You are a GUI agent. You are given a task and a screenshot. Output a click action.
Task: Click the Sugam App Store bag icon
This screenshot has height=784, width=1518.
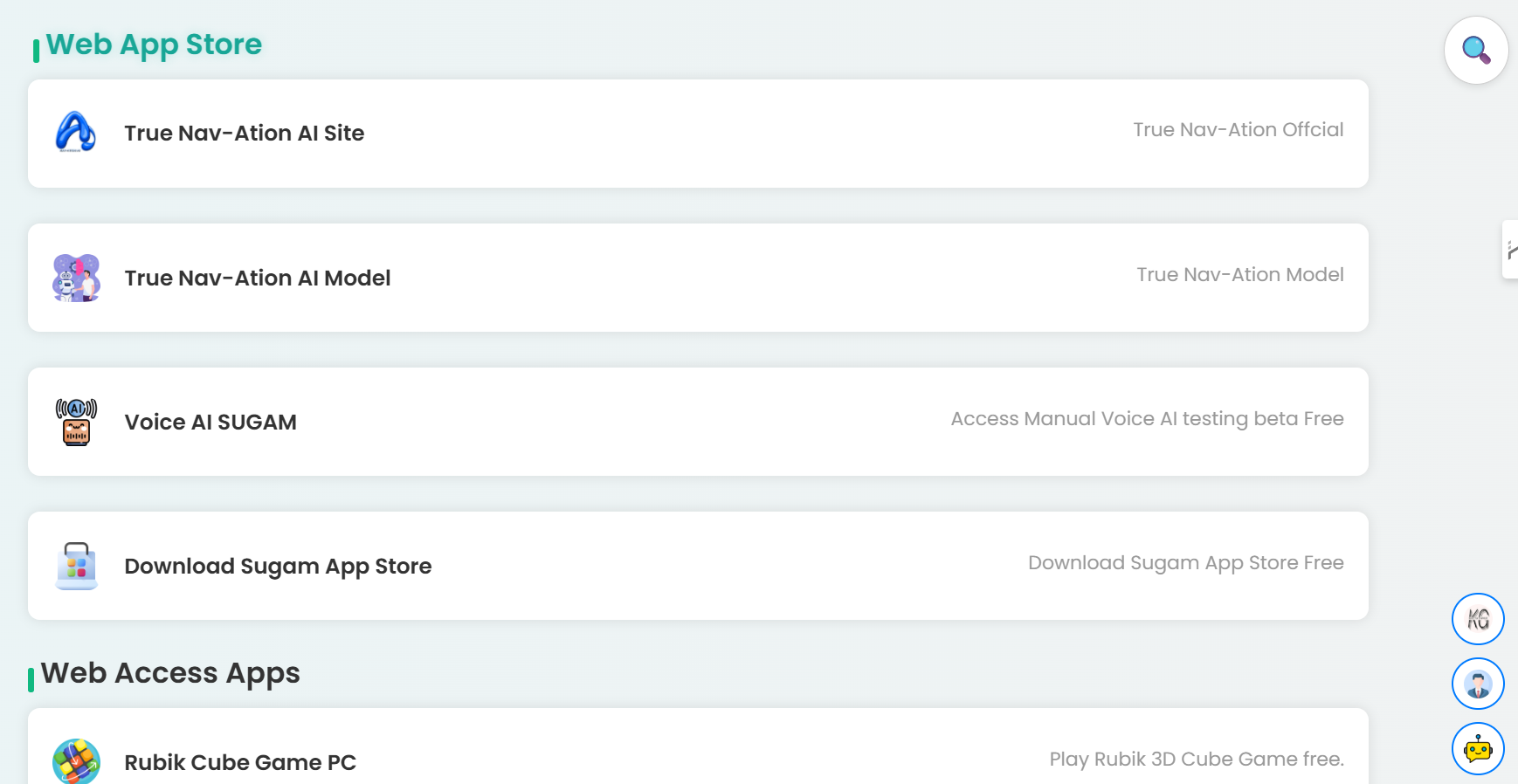coord(76,566)
